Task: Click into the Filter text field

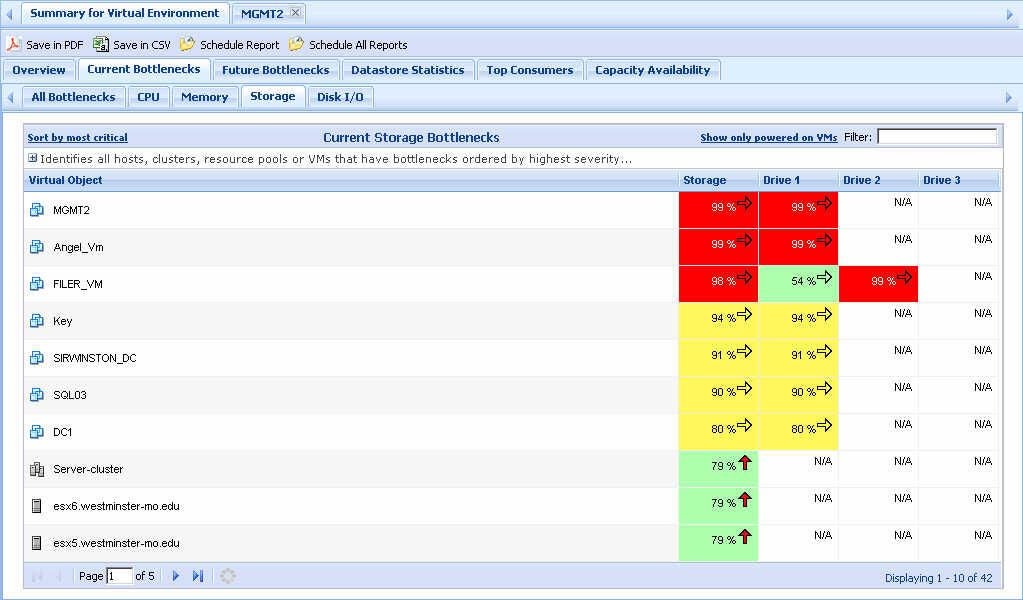Action: click(x=937, y=136)
